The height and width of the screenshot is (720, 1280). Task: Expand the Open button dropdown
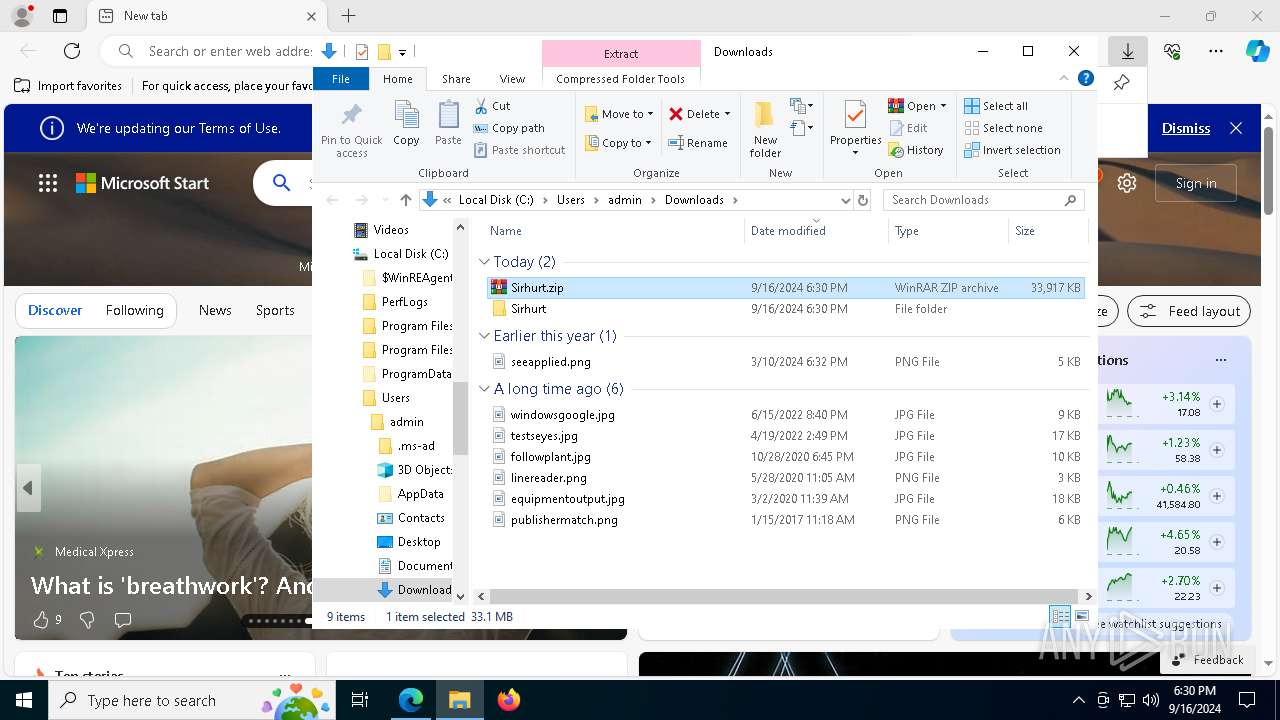point(943,106)
